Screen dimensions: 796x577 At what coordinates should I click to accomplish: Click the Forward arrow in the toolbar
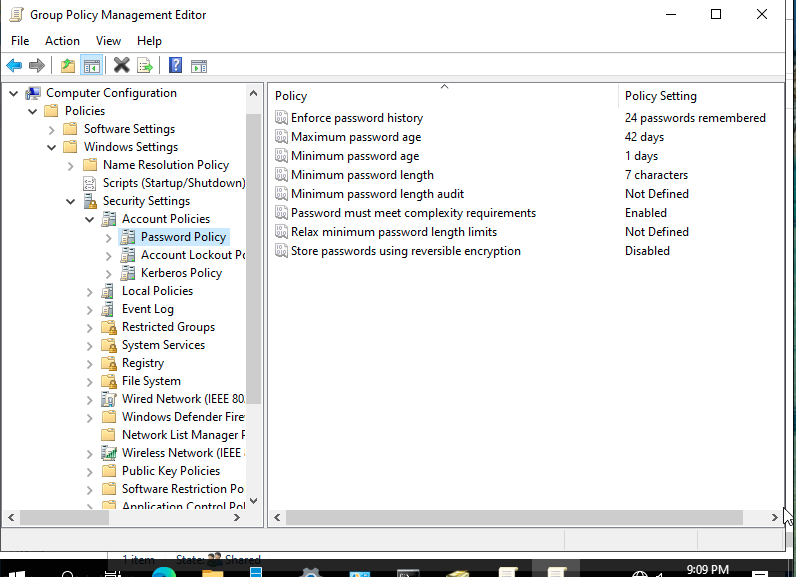[x=37, y=65]
